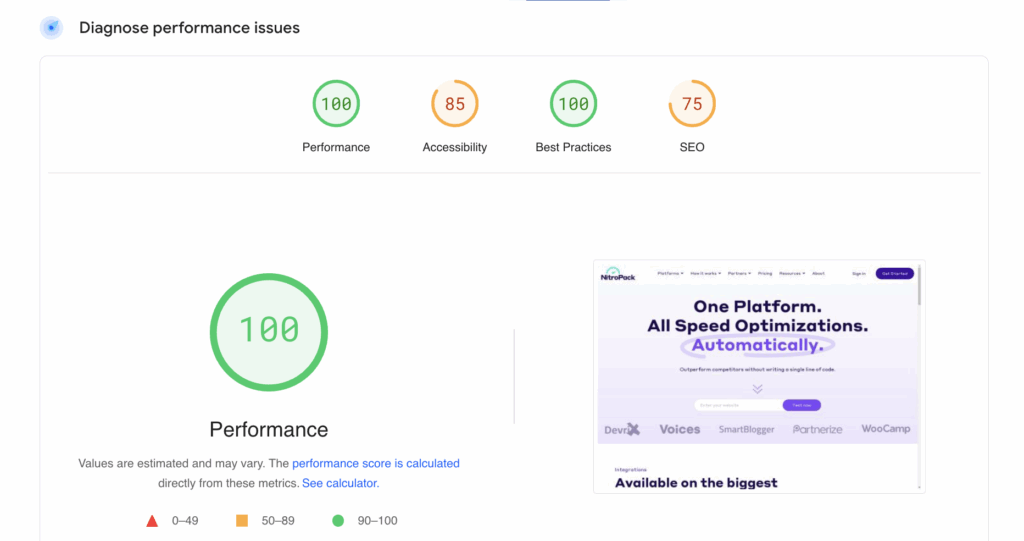Click the website input field in the preview
This screenshot has width=1024, height=541.
[x=738, y=405]
